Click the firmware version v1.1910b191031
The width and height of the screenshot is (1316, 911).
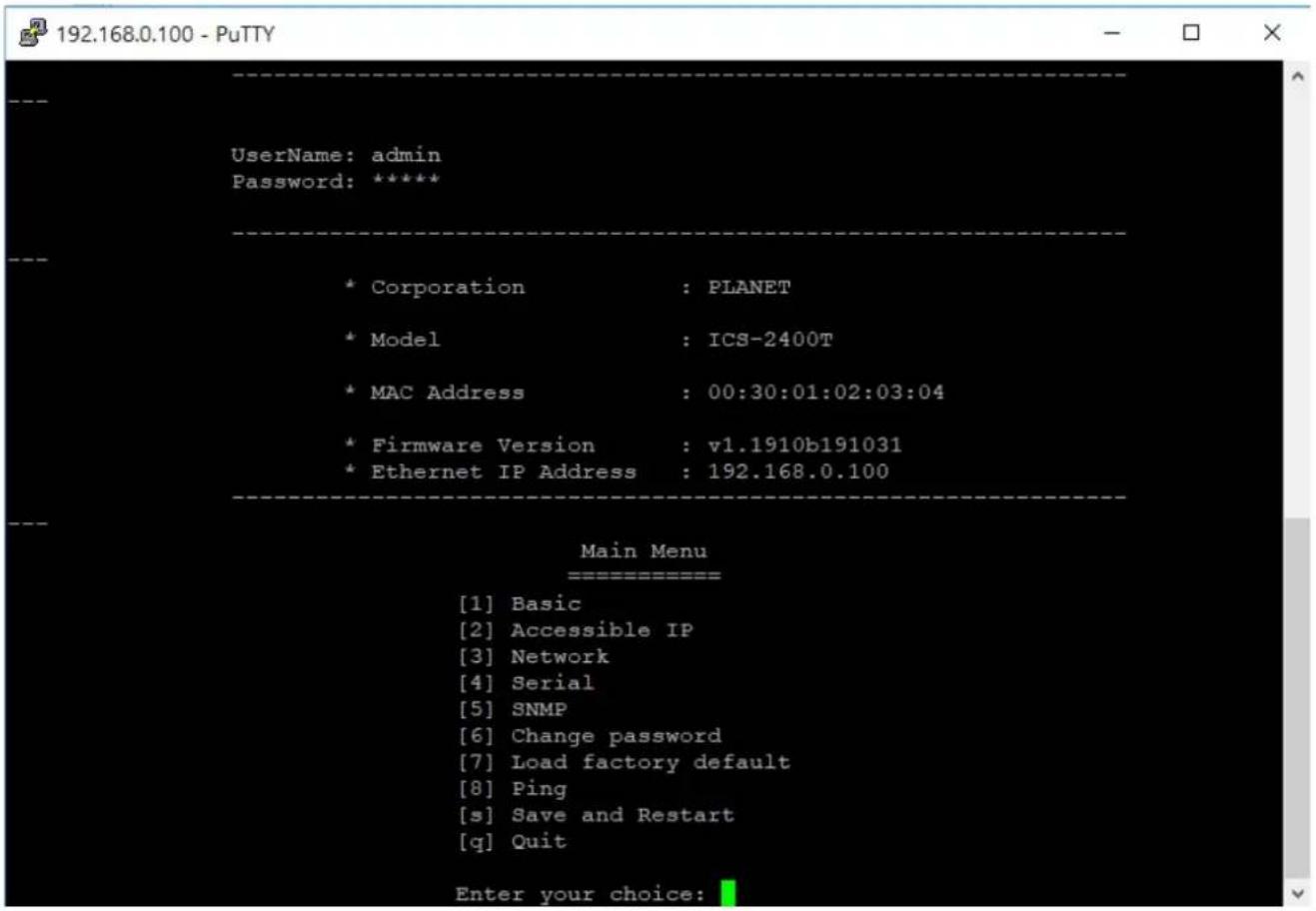[804, 446]
